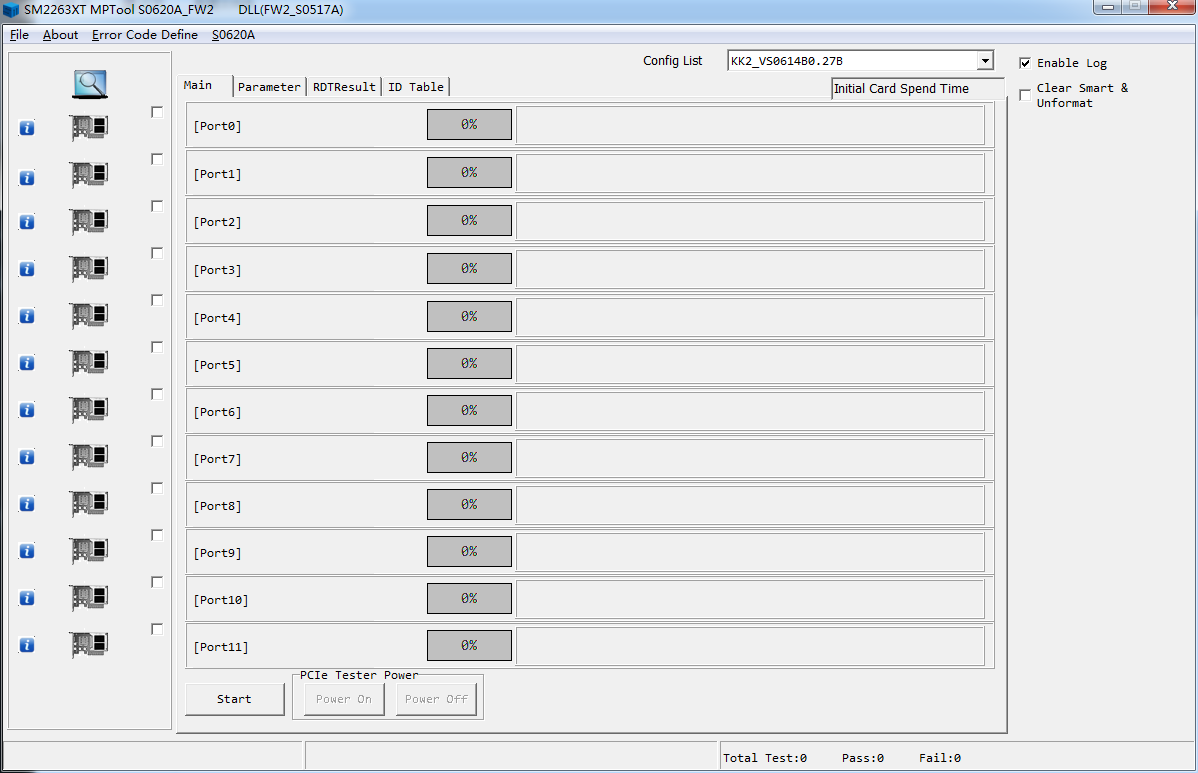Select the PCIe card icon in the sixth row

pos(89,363)
